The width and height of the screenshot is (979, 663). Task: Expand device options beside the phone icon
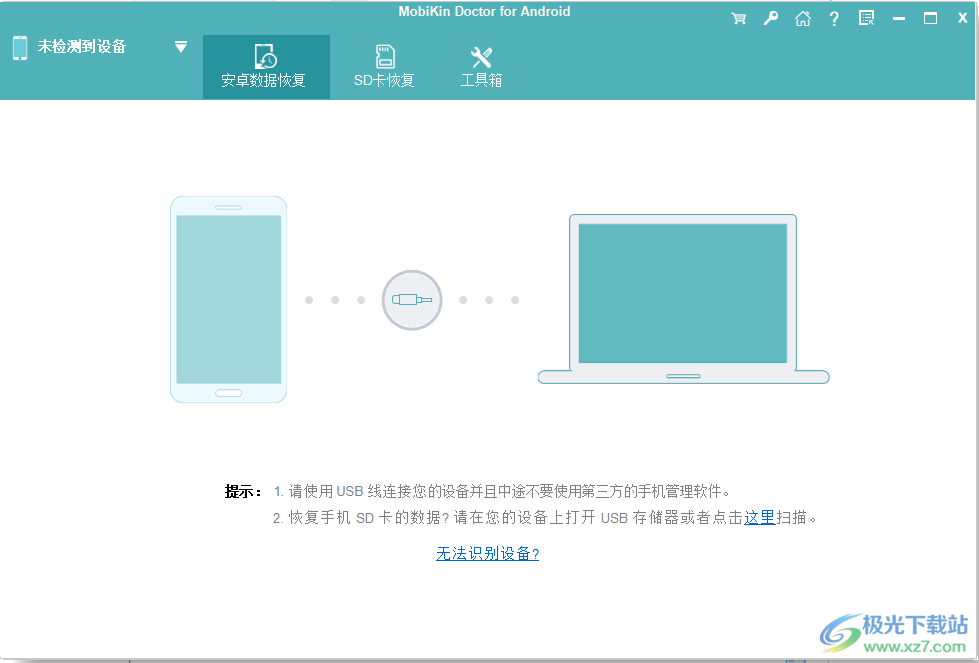point(181,46)
